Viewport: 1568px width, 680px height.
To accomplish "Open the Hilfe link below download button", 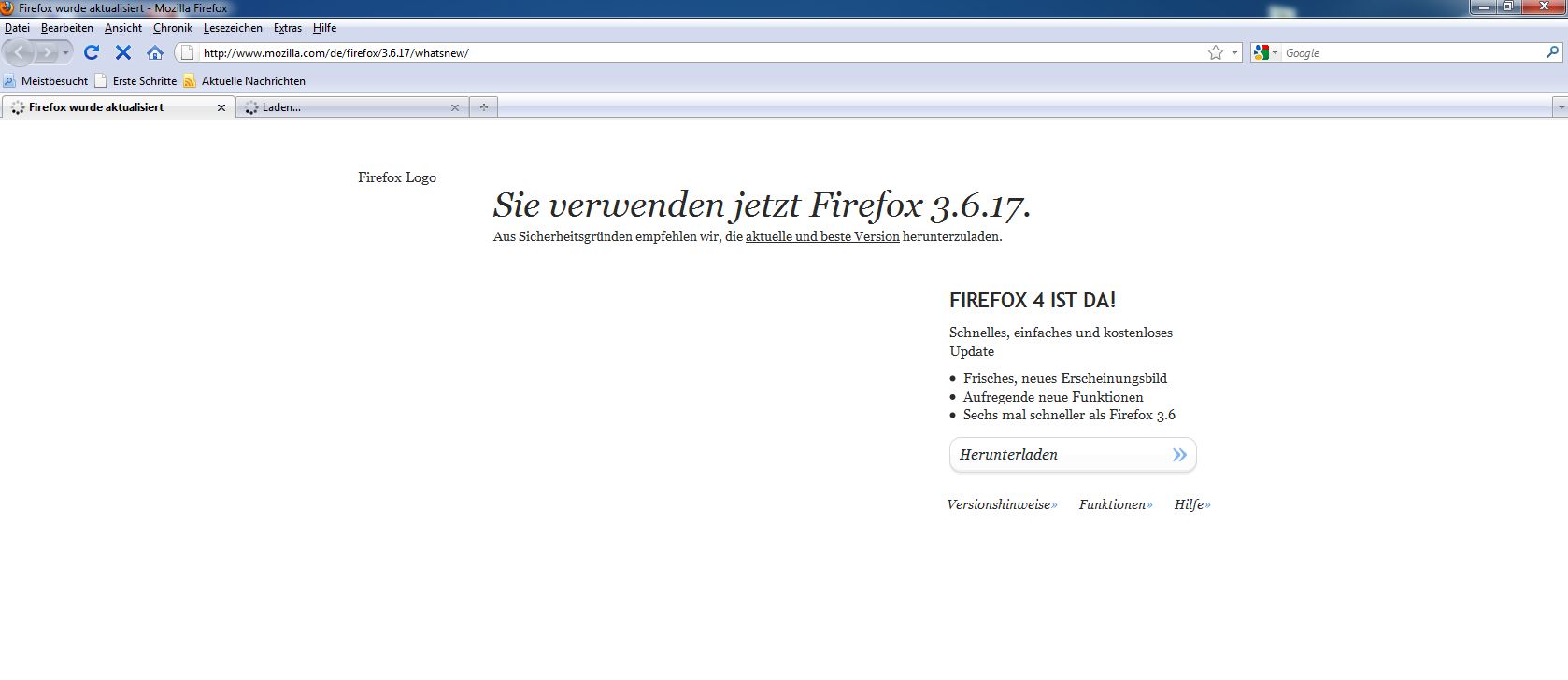I will pyautogui.click(x=1192, y=504).
